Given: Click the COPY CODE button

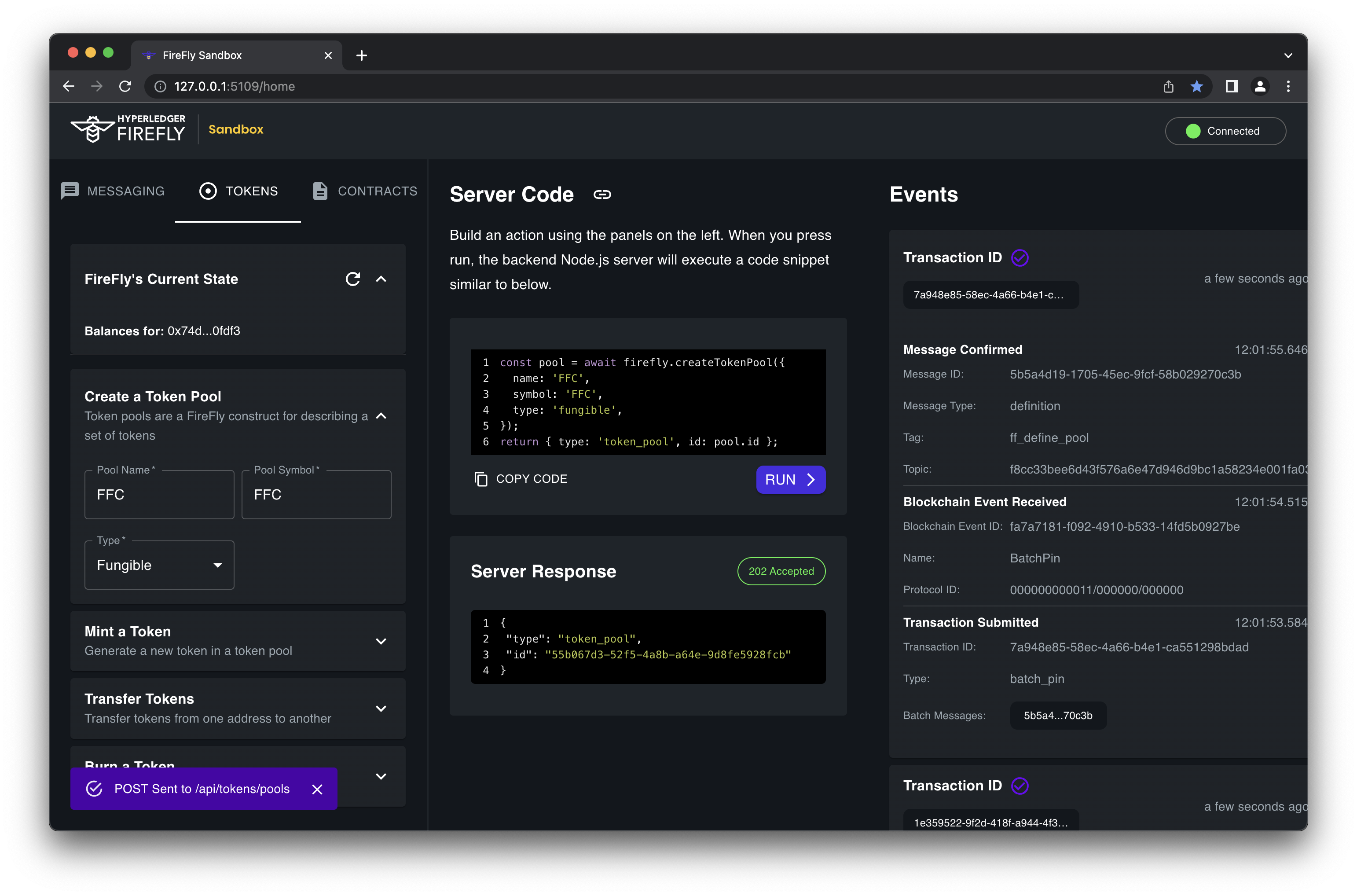Looking at the screenshot, I should 521,478.
